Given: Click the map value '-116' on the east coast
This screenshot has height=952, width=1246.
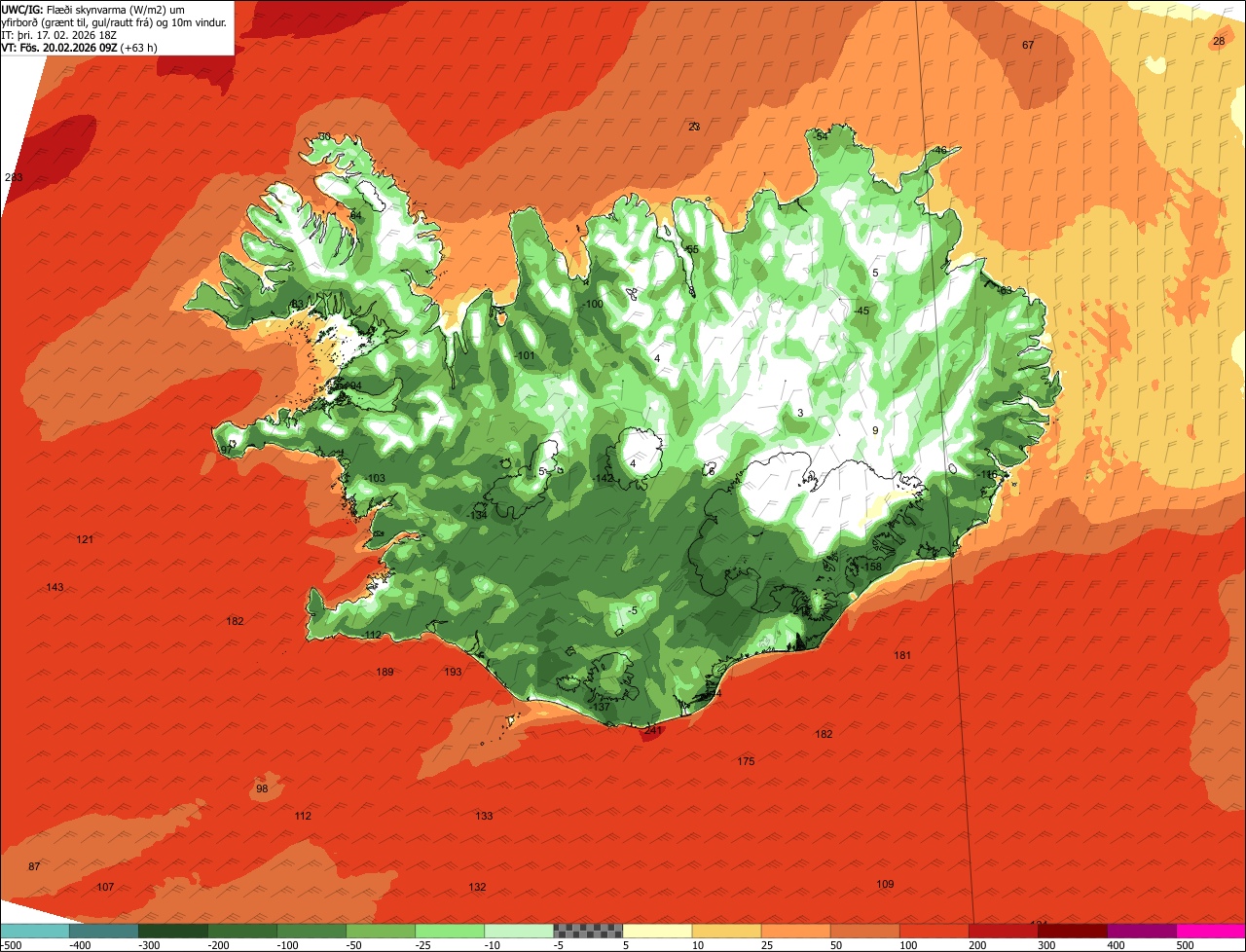Looking at the screenshot, I should [987, 474].
